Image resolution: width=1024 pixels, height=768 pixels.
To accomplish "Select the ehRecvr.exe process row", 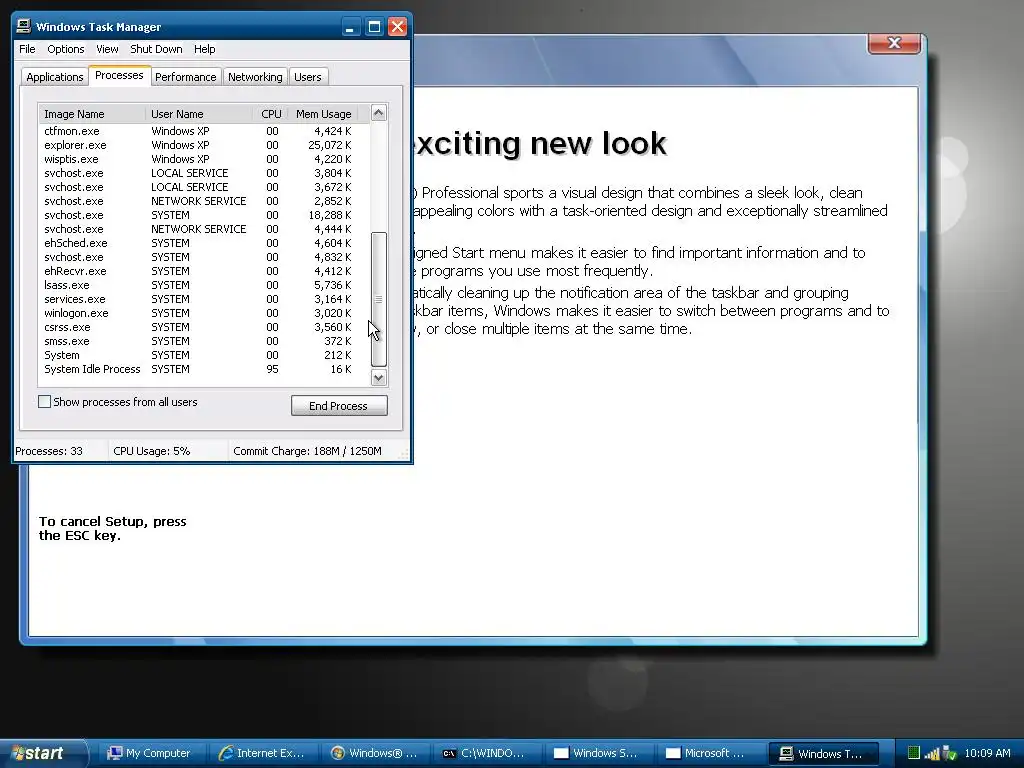I will [199, 271].
